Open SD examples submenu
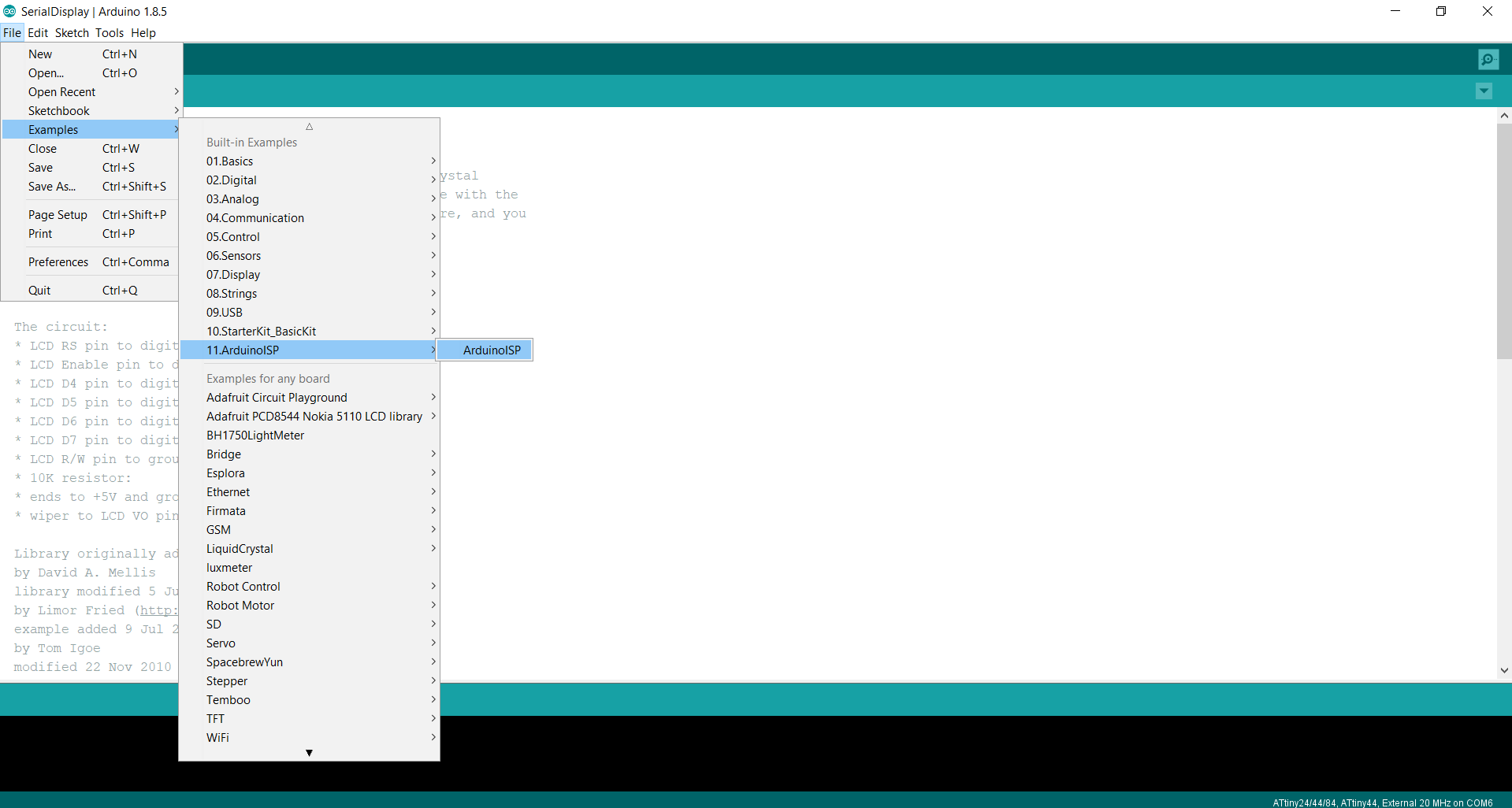Viewport: 1512px width, 808px height. click(x=310, y=625)
